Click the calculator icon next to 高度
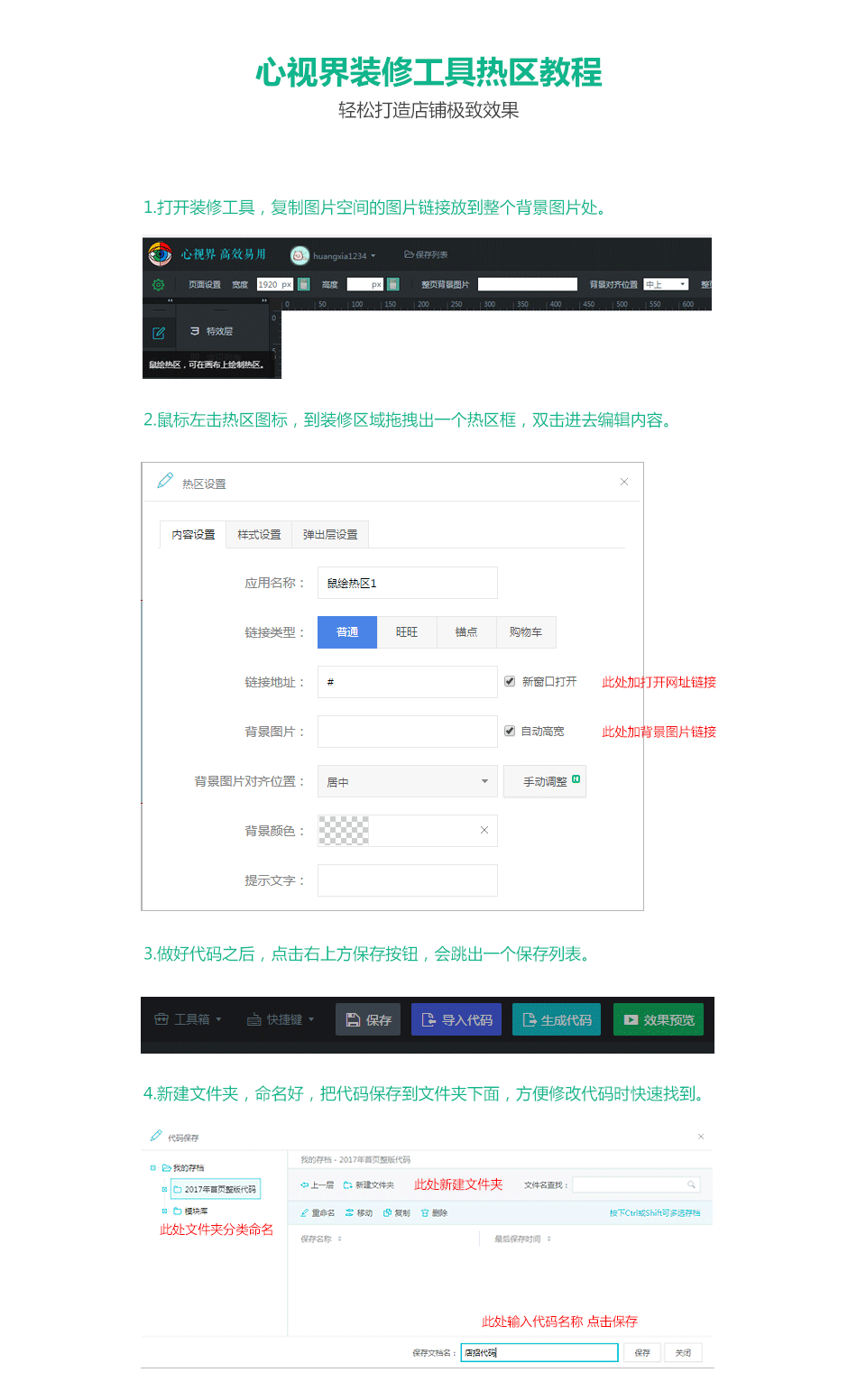The height and width of the screenshot is (1400, 857). 393,284
